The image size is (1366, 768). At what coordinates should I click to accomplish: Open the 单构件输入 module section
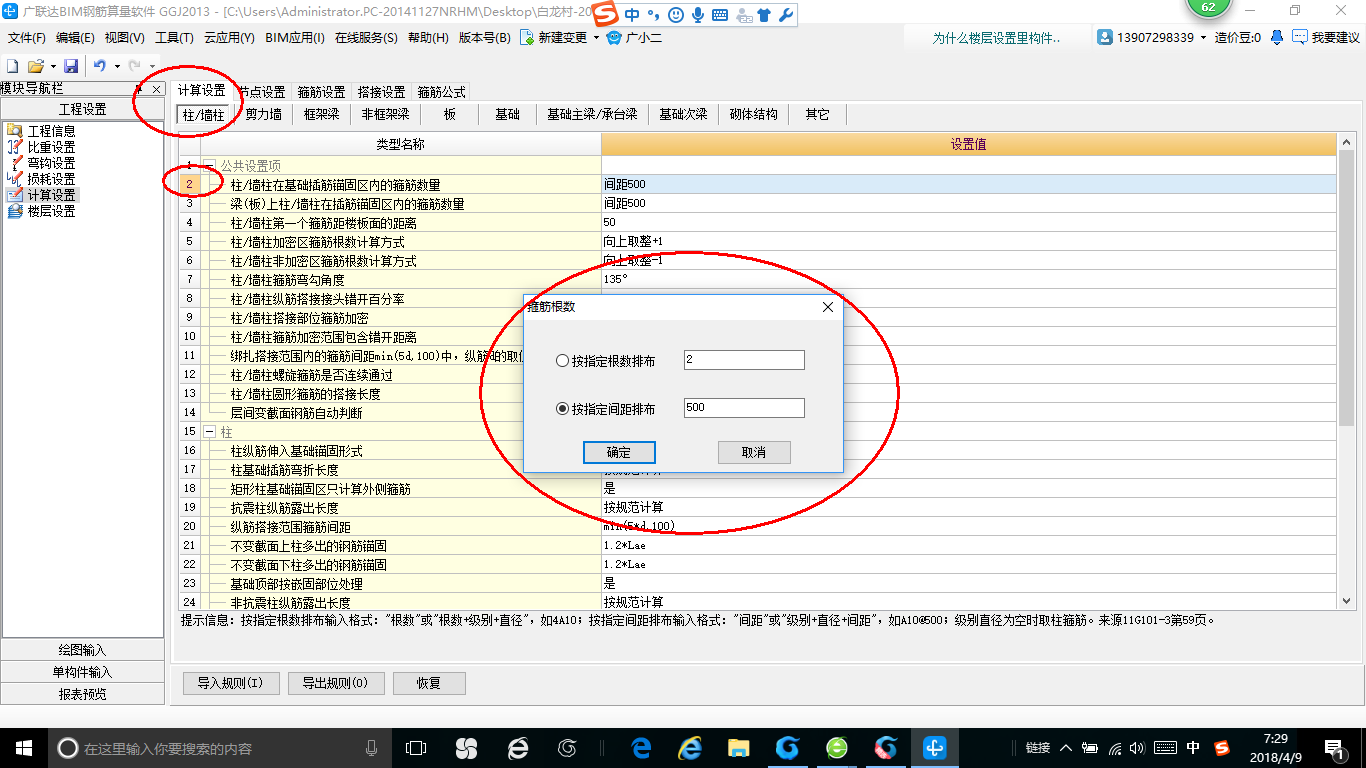[83, 672]
